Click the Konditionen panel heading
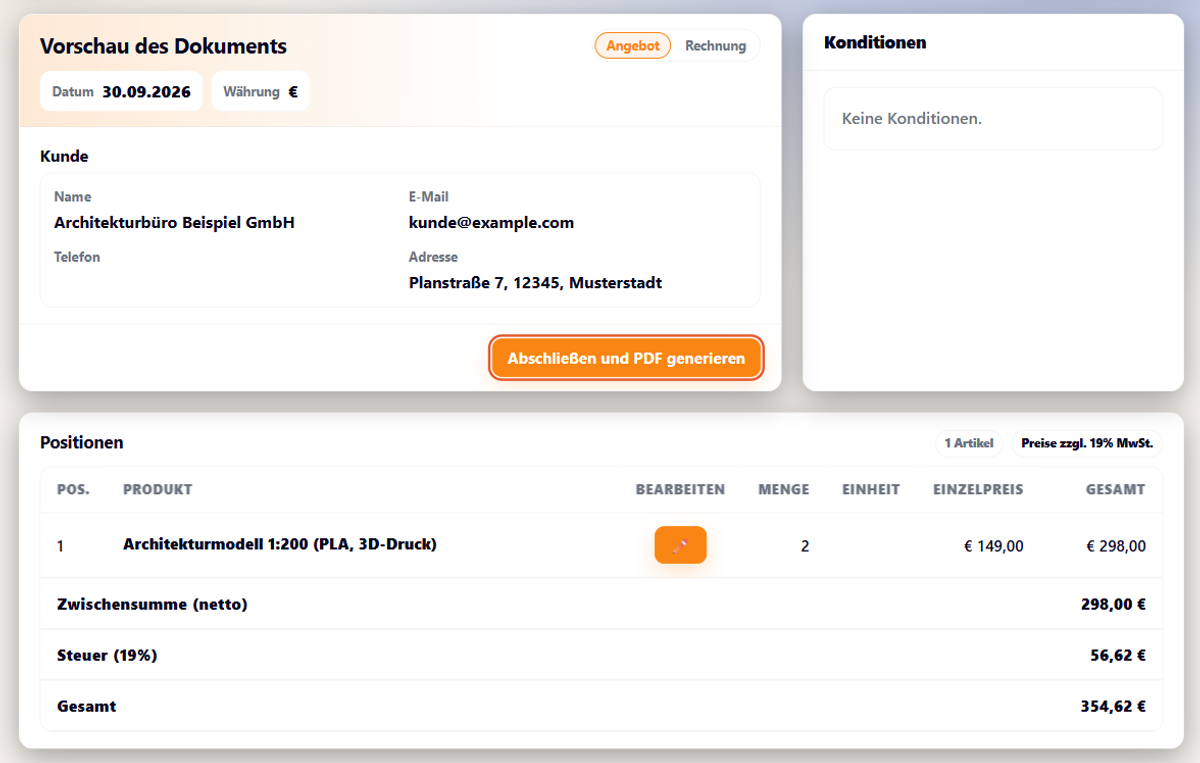Screen dimensions: 1200x763 click(875, 42)
